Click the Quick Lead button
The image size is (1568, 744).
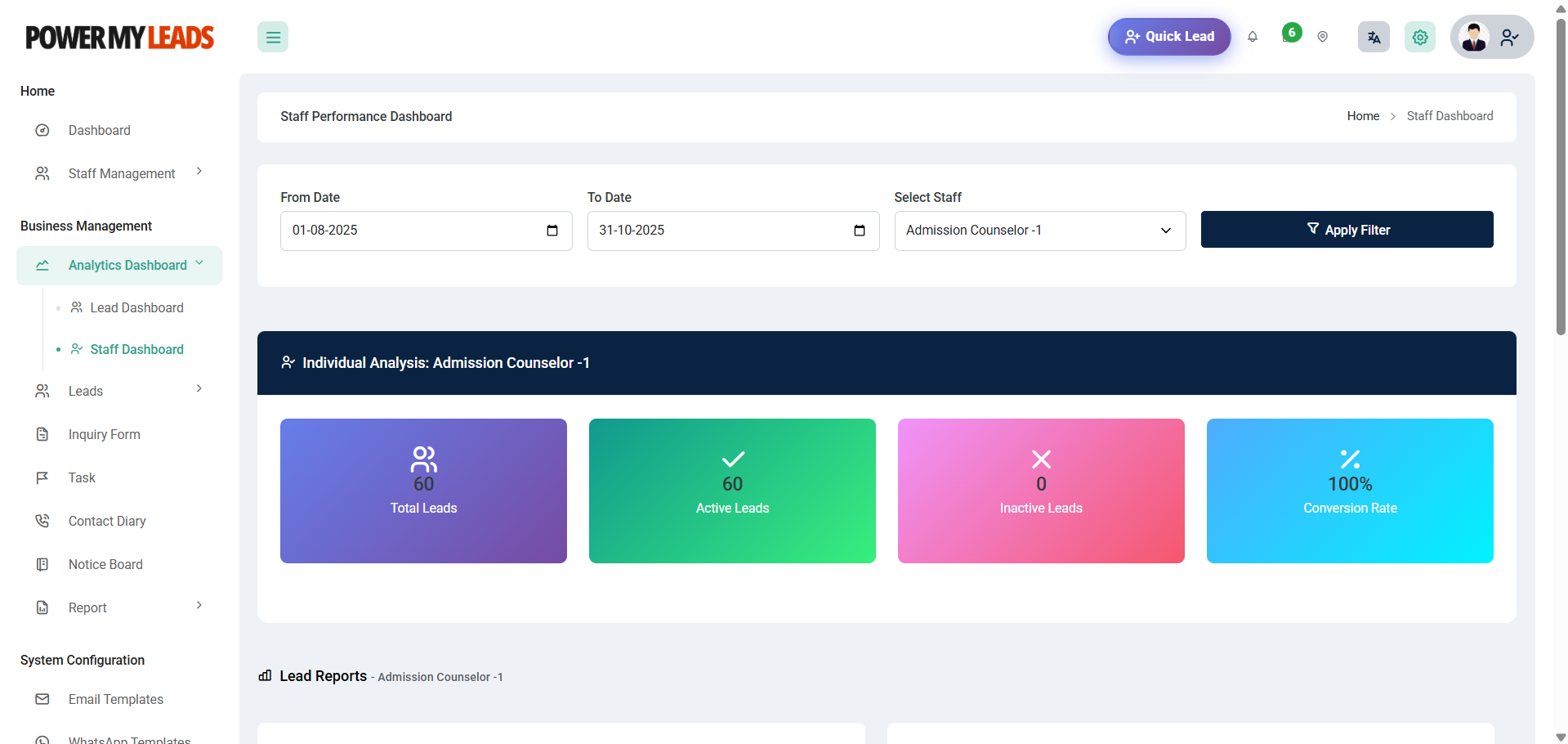[1168, 37]
